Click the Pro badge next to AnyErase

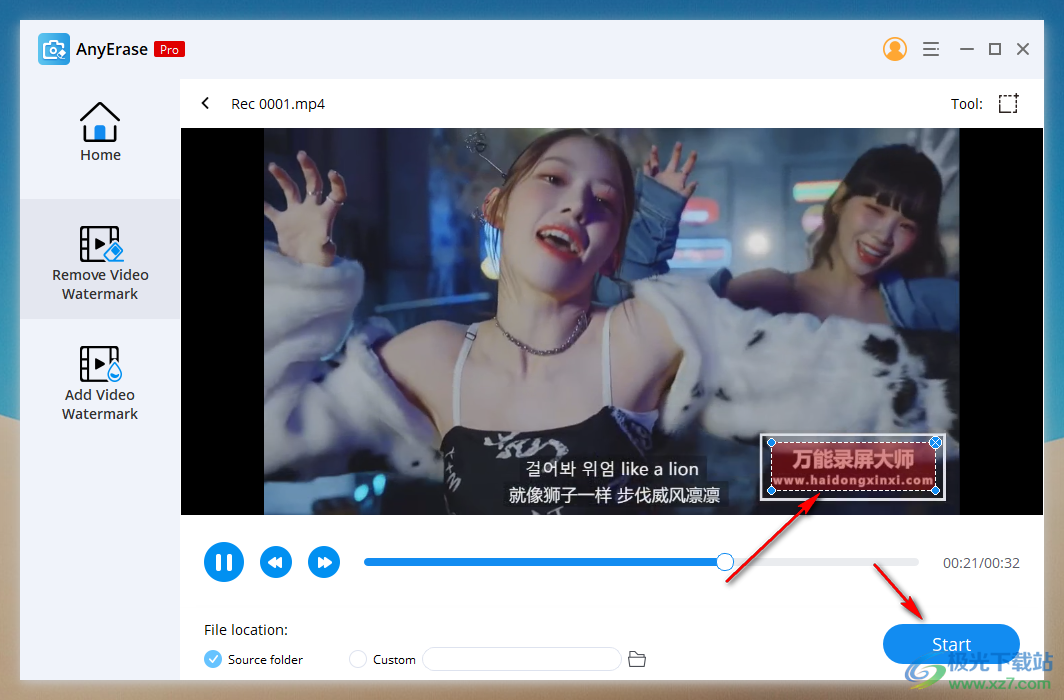(169, 48)
